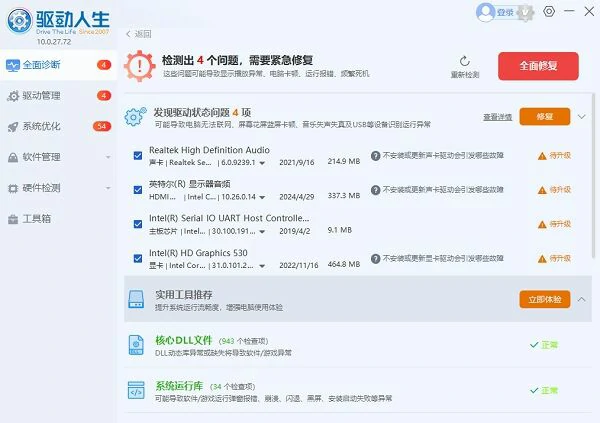Image resolution: width=600 pixels, height=423 pixels.
Task: Open version dropdown for Realtek 6.0.9239.1
Action: coord(262,163)
